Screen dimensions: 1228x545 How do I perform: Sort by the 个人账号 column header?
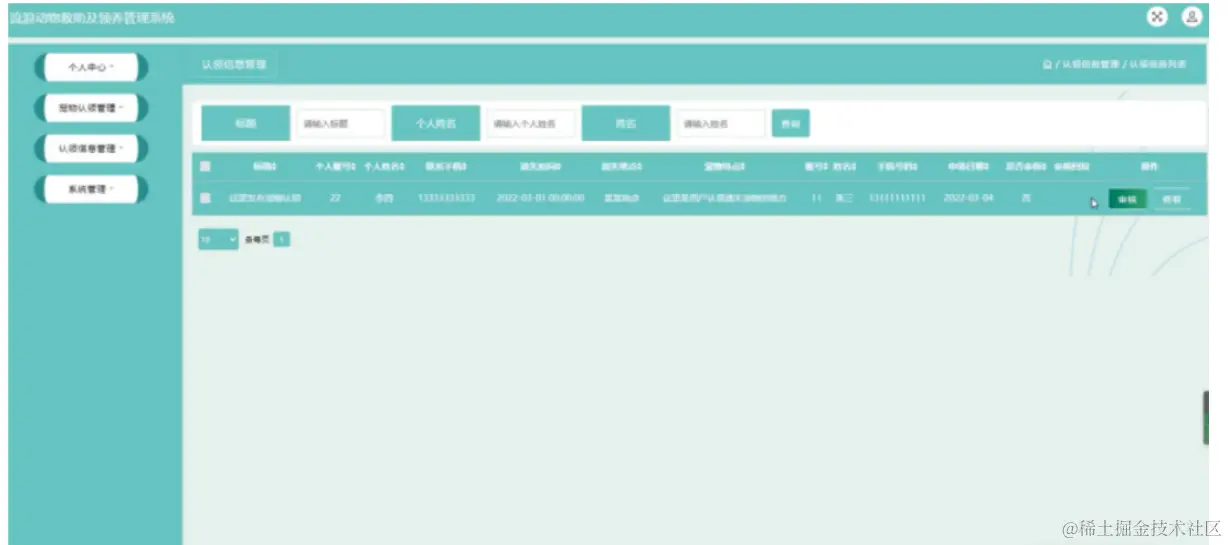click(336, 166)
